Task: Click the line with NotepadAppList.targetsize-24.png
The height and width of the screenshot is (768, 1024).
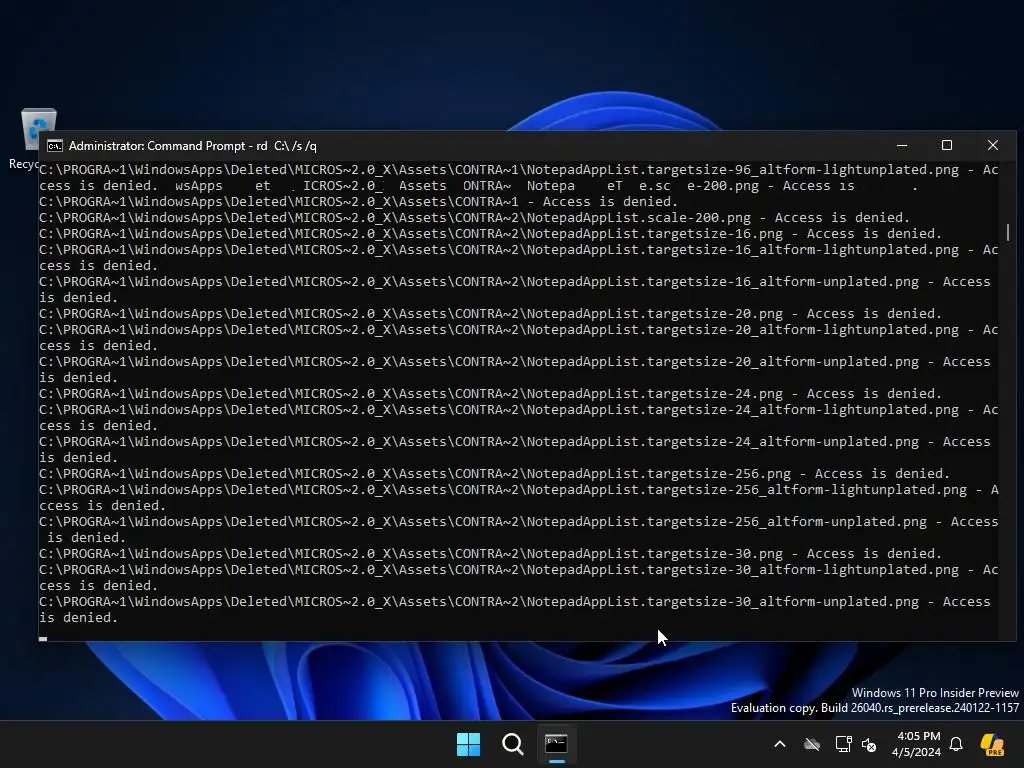Action: (x=490, y=394)
